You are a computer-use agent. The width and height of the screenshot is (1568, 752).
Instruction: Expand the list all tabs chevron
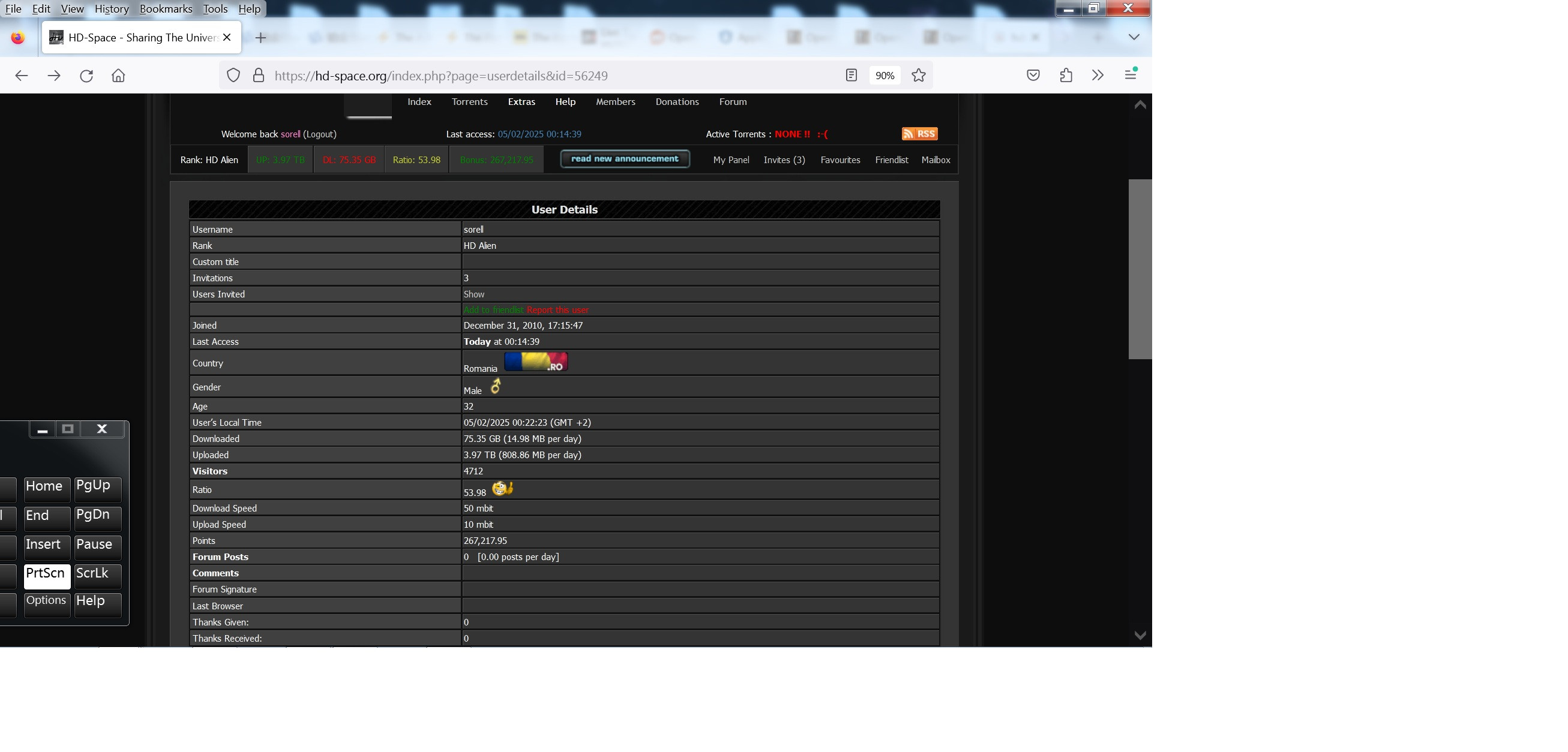pos(1134,37)
